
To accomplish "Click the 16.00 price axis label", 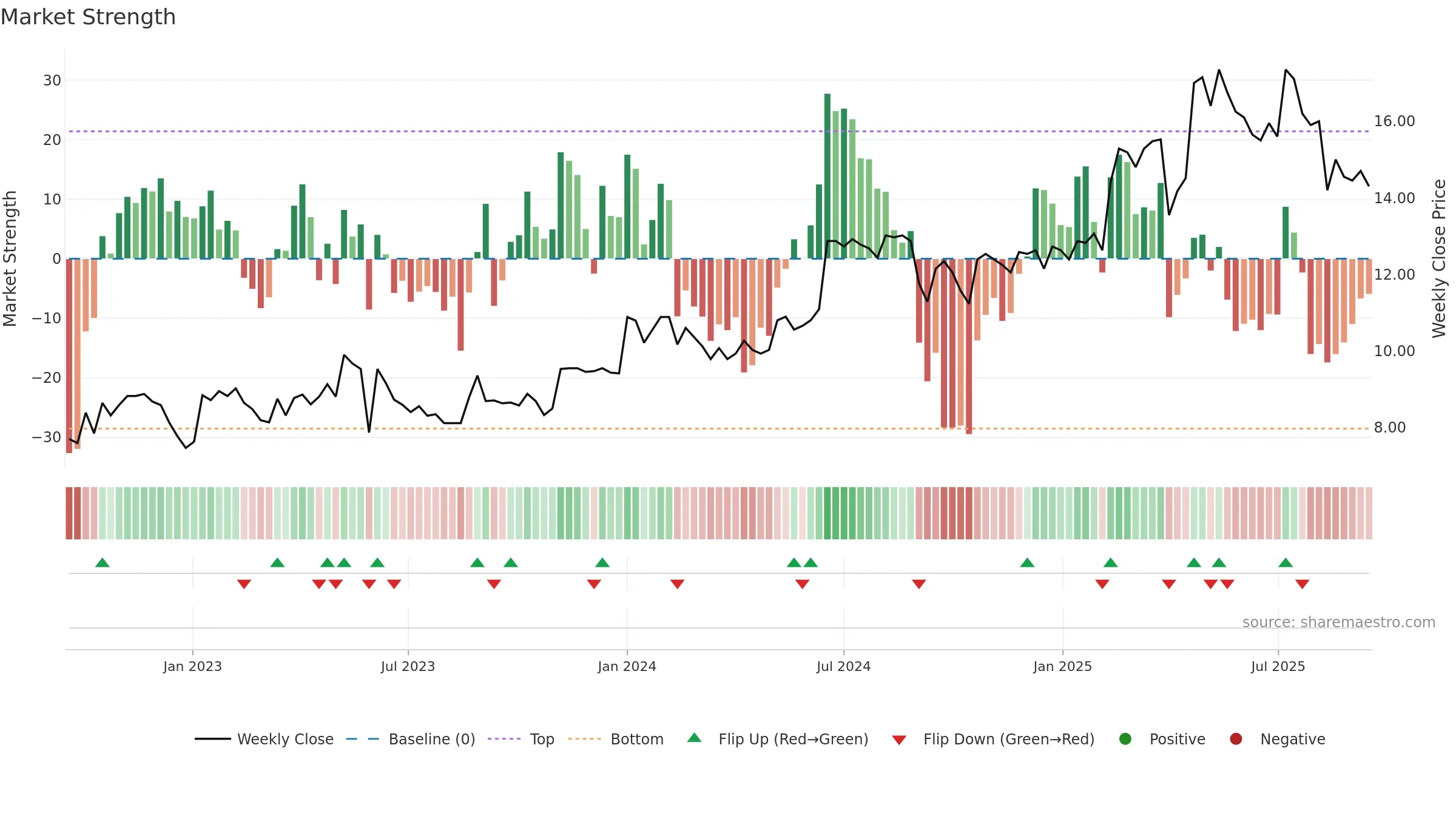I will [1394, 121].
